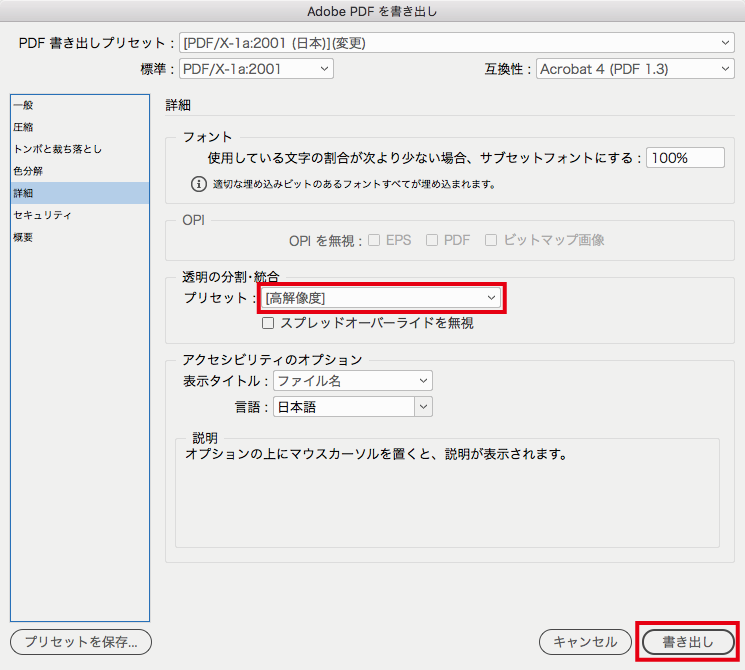
Task: Open the 透明の分割・統合 プリセット [高解像度] dropdown
Action: (x=381, y=298)
